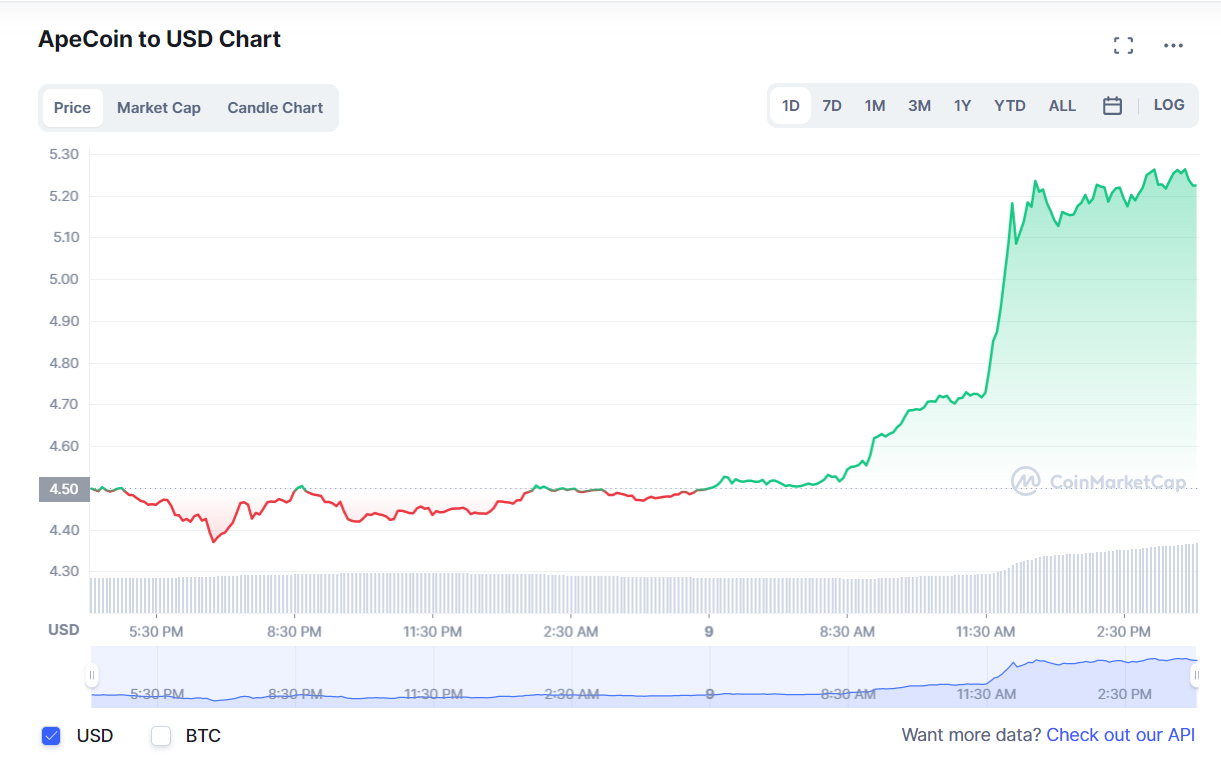This screenshot has width=1221, height=762.
Task: Click the 2:30 AM x-axis label
Action: pyautogui.click(x=571, y=631)
